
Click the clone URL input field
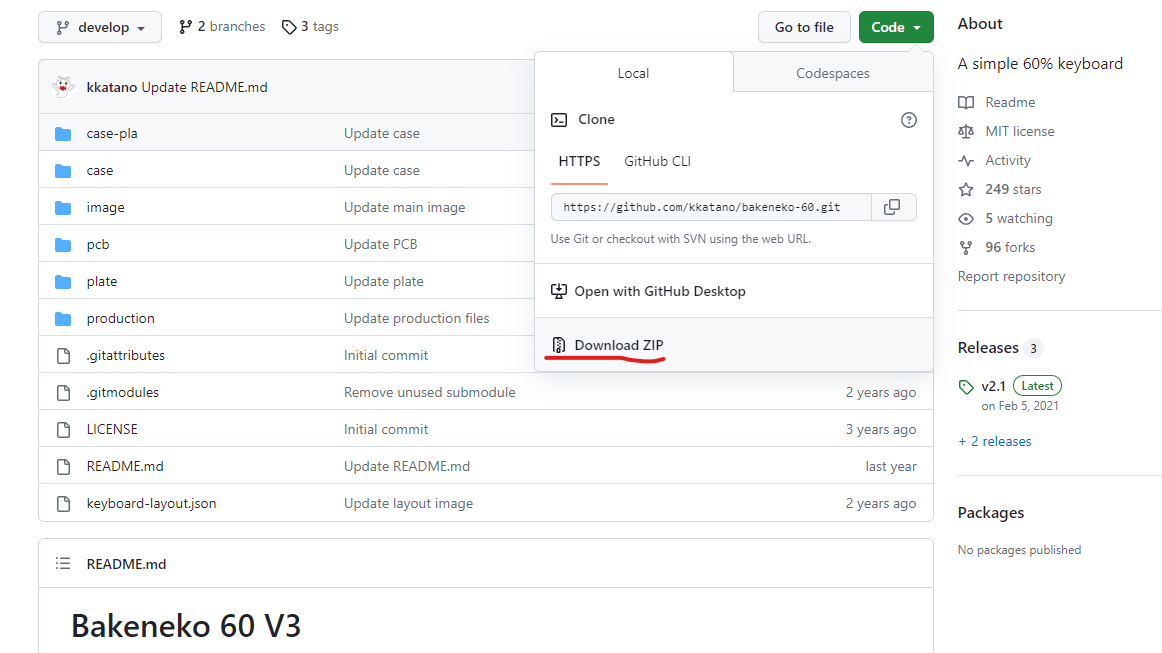pyautogui.click(x=711, y=207)
